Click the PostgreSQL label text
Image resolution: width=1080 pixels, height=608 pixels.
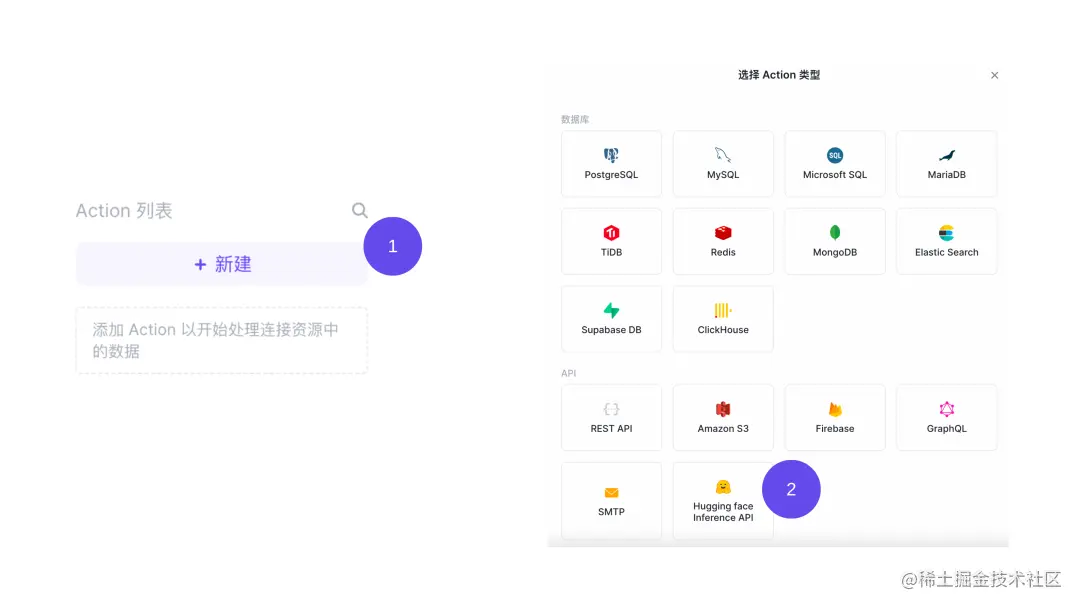611,175
